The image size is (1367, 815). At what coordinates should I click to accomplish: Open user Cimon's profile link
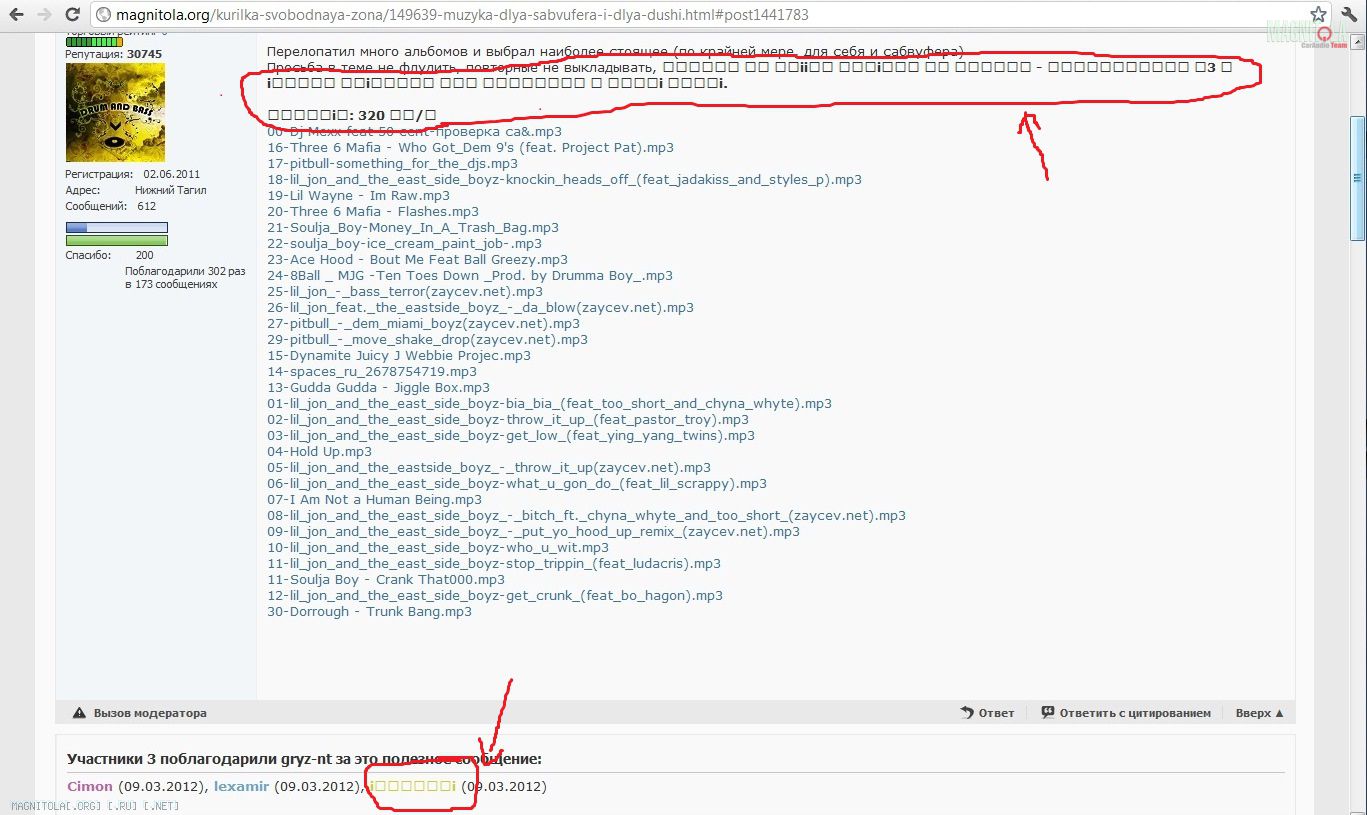(x=90, y=786)
